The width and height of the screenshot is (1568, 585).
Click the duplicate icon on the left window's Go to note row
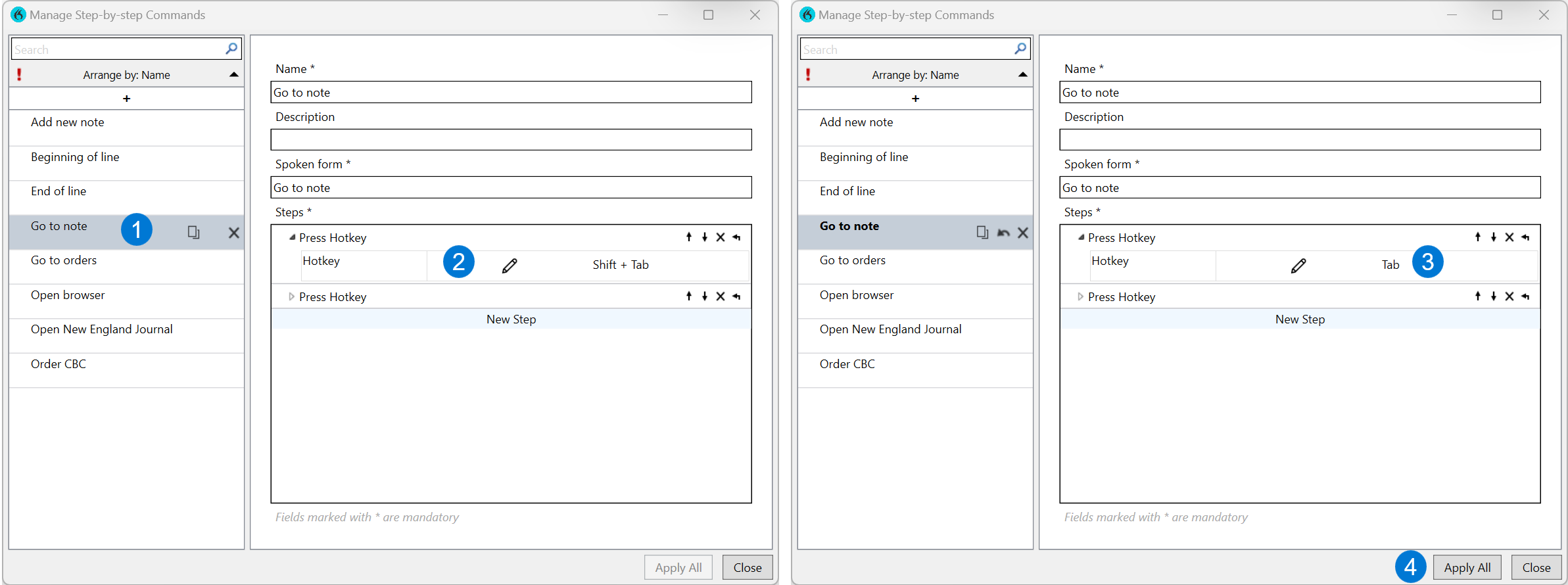tap(193, 232)
